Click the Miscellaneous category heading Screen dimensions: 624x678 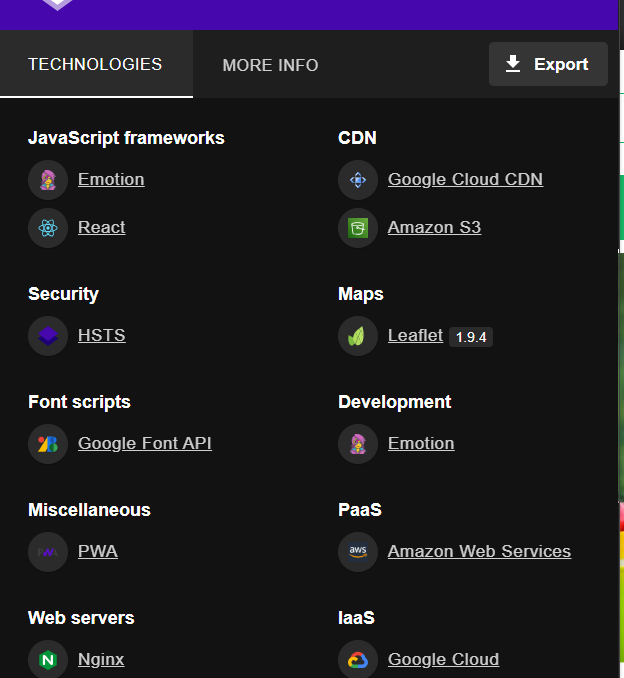tap(90, 510)
